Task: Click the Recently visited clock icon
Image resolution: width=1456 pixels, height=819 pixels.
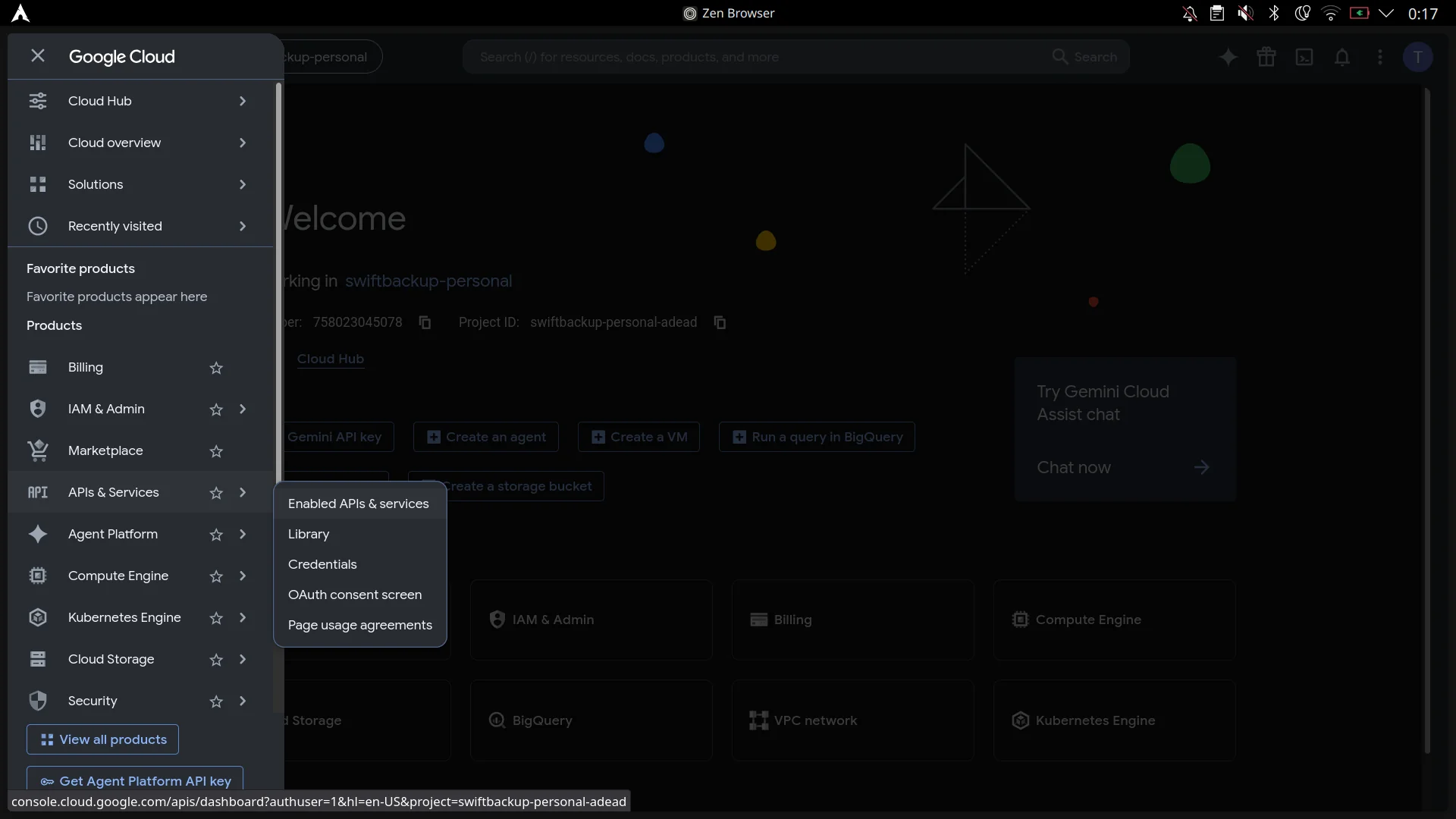Action: 38,226
